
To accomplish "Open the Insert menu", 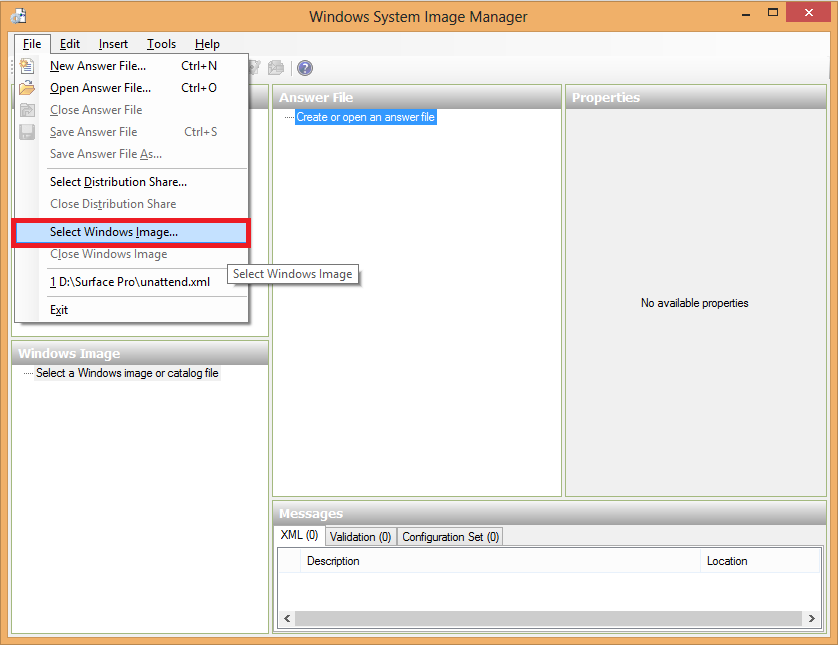I will tap(113, 44).
